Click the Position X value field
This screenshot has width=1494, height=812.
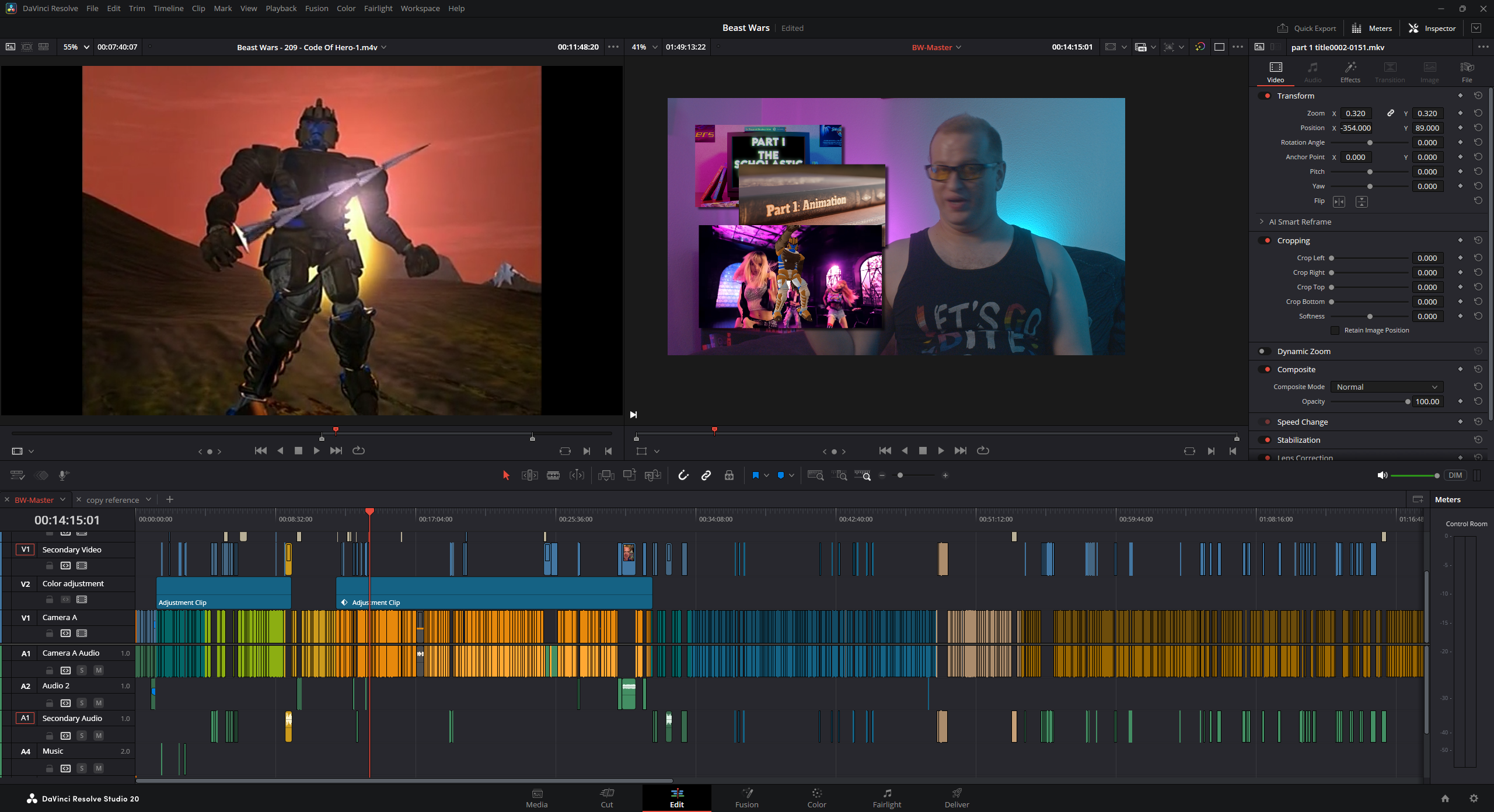(x=1355, y=128)
